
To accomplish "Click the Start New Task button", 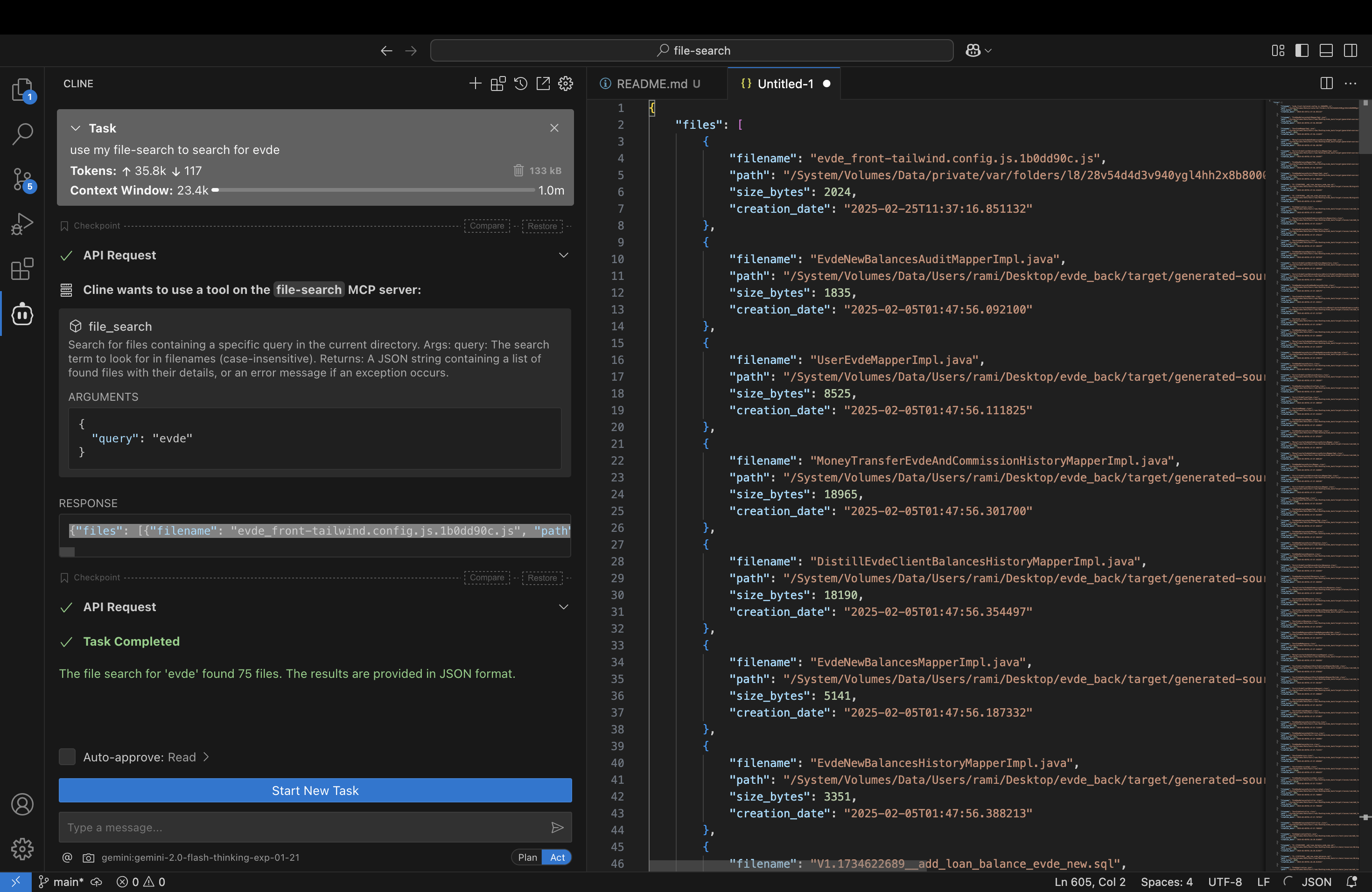I will tap(315, 791).
